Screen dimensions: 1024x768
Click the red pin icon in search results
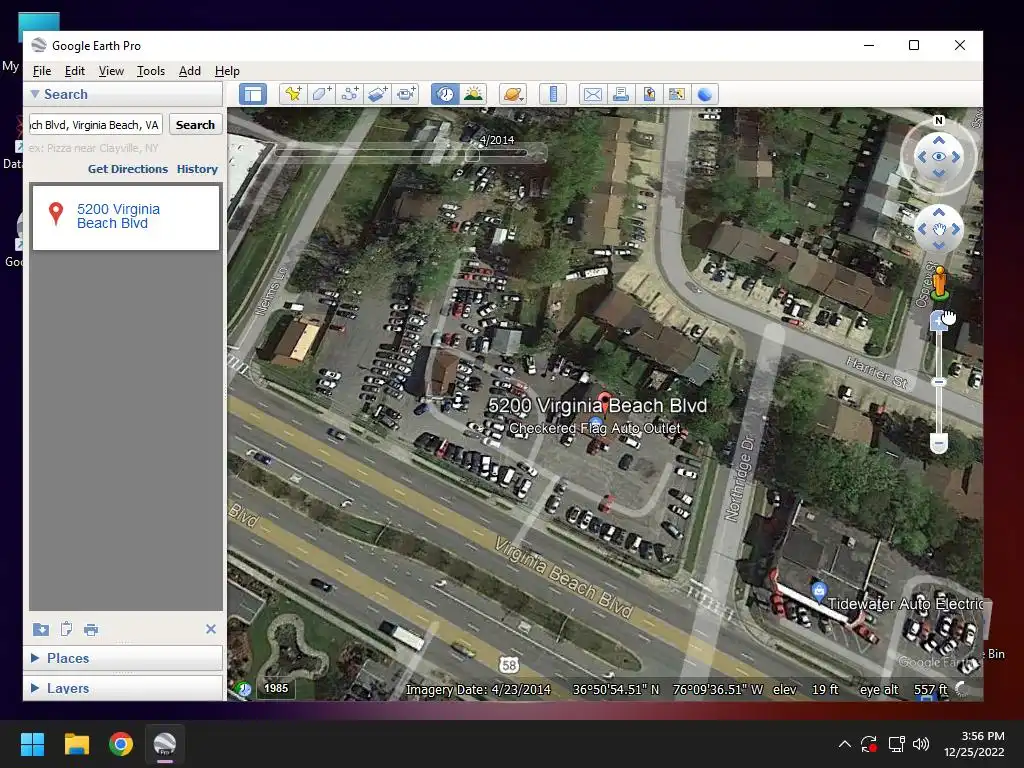tap(56, 214)
